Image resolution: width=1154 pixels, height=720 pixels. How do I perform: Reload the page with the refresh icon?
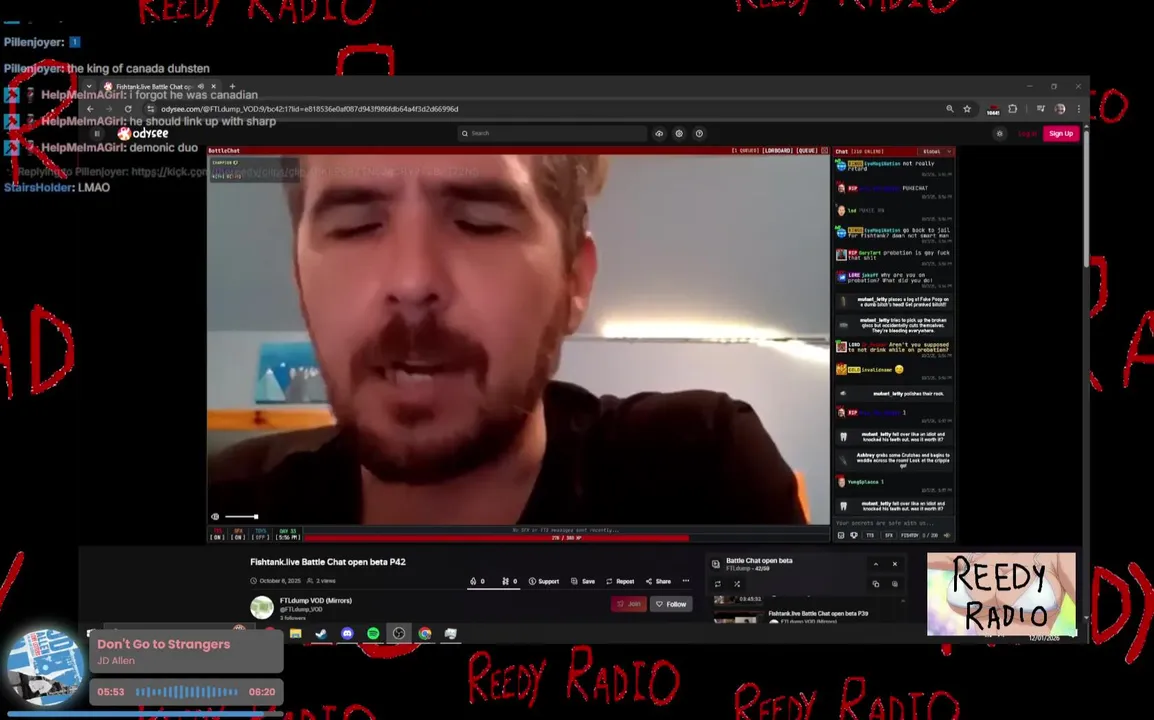128,109
